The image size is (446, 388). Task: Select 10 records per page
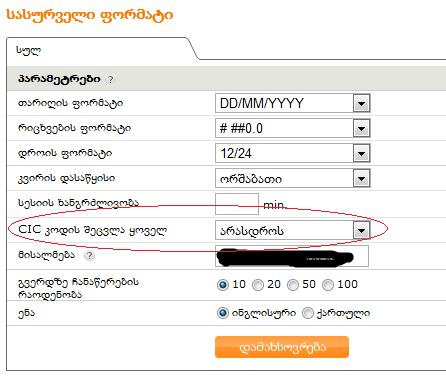pos(223,285)
